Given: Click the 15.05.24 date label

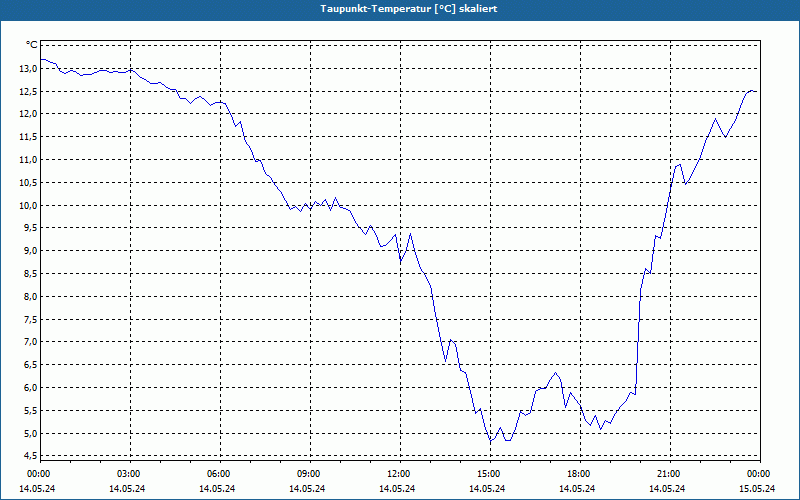Looking at the screenshot, I should (757, 488).
